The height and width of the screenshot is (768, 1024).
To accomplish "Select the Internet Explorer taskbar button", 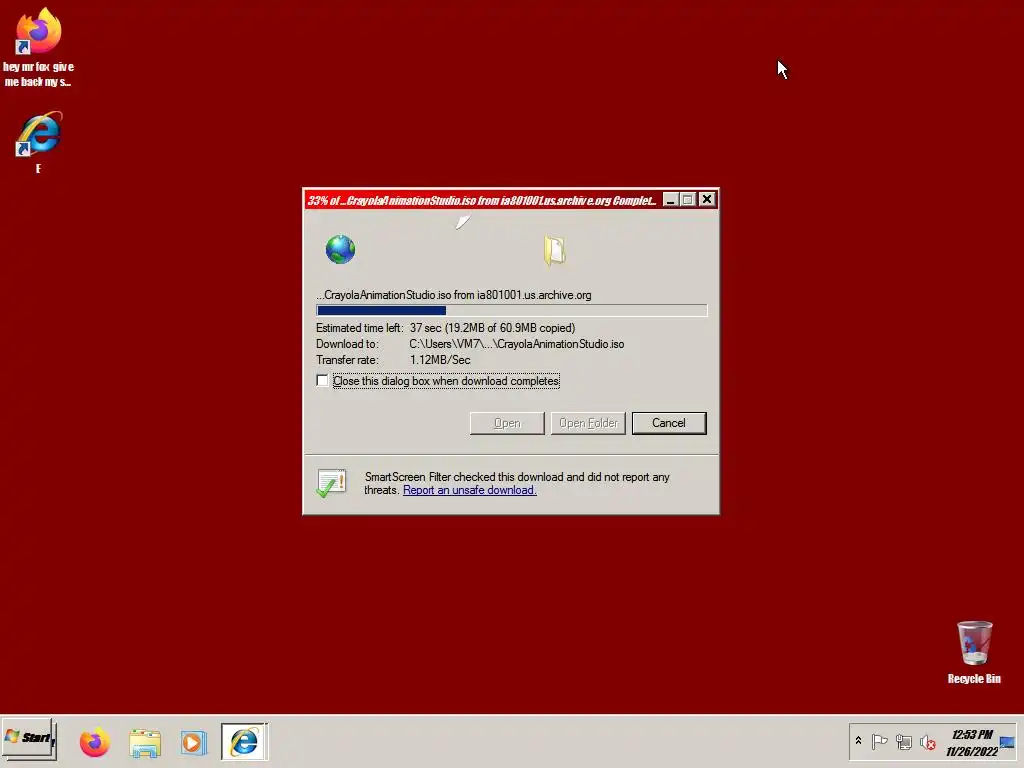I will [x=244, y=742].
